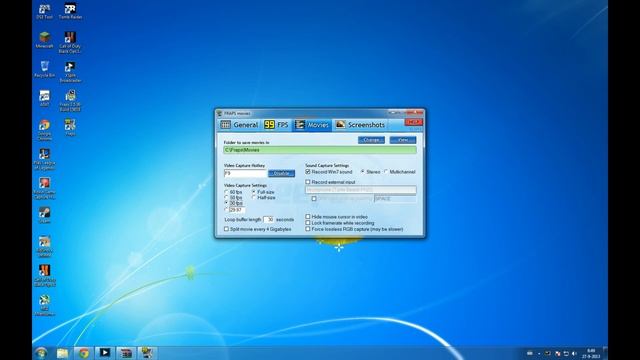Enable Force lossless RGB capture
This screenshot has height=360, width=640.
point(308,229)
